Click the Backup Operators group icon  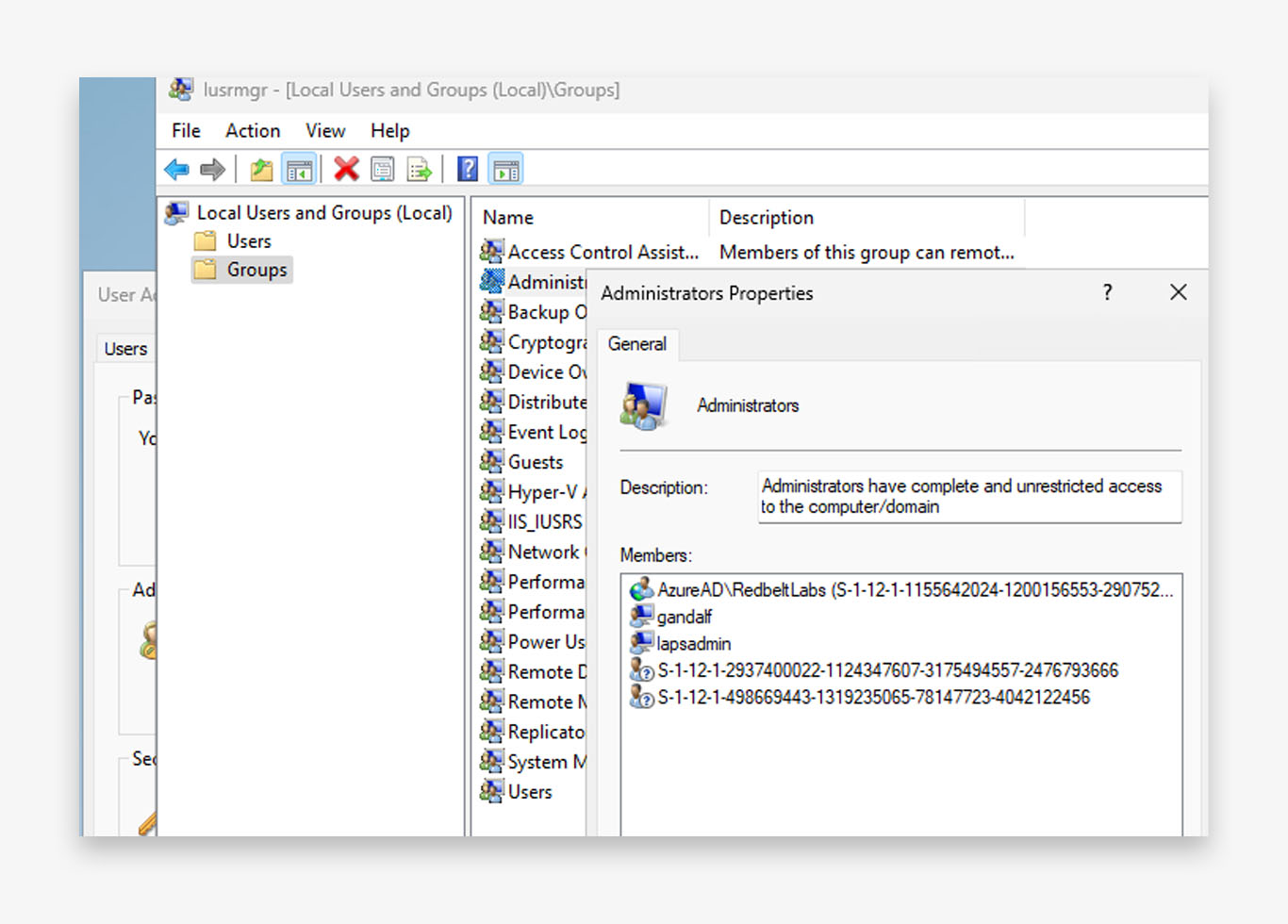[x=491, y=311]
